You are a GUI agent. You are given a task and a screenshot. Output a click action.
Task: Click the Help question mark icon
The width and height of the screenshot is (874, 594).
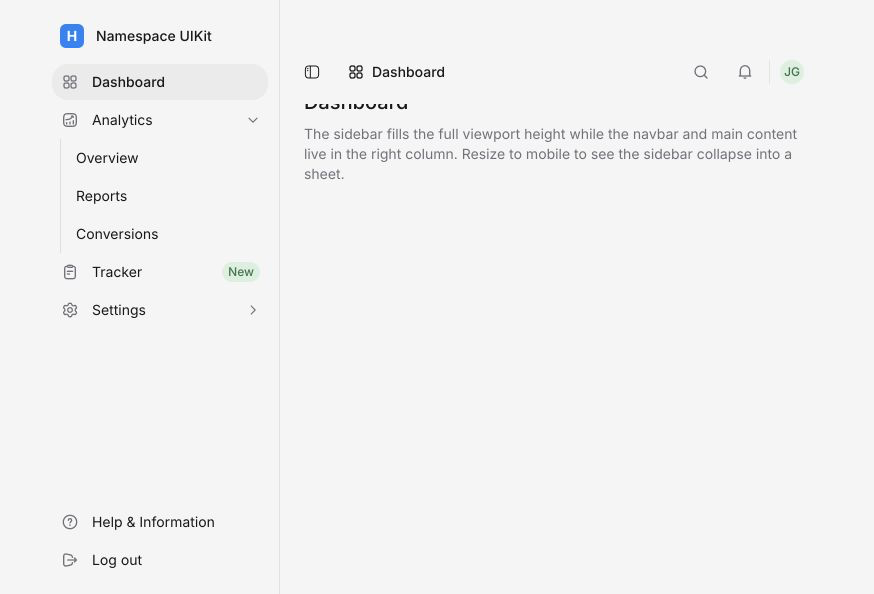click(x=70, y=522)
